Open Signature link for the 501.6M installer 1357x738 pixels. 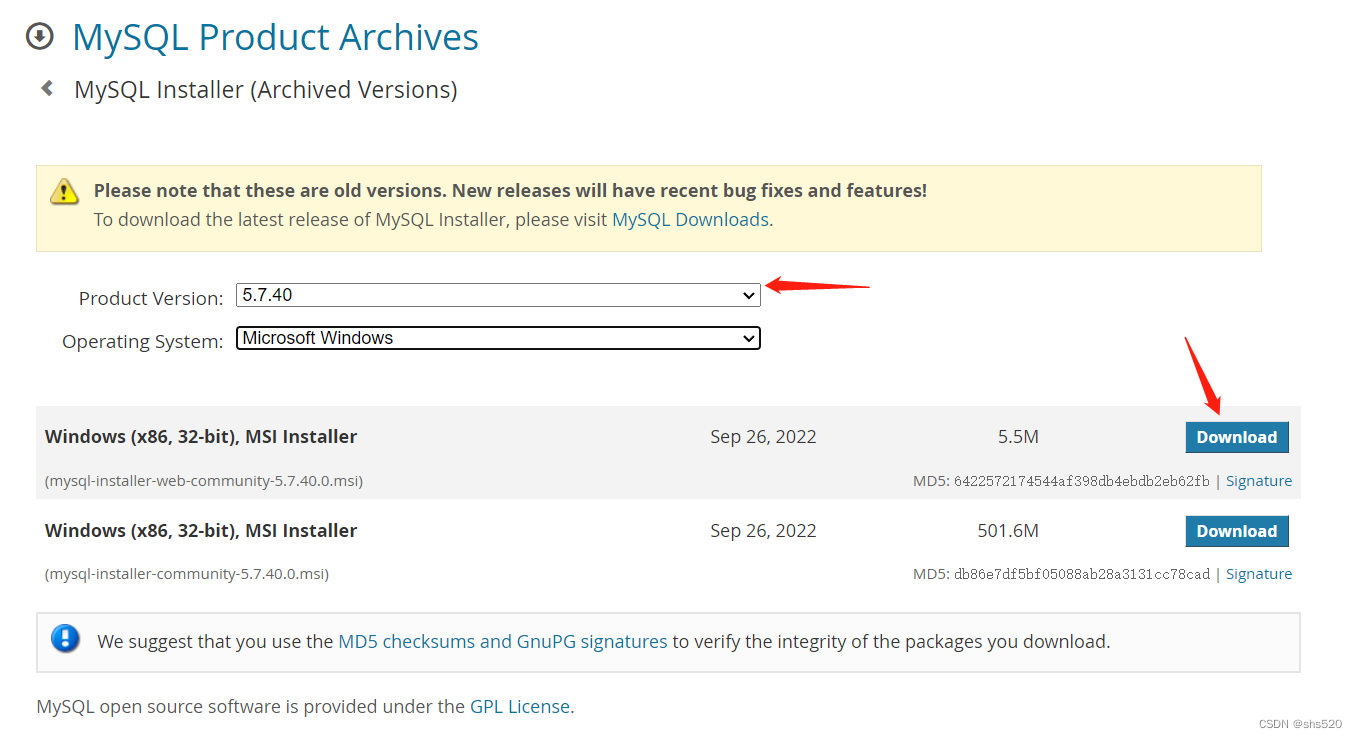point(1259,574)
